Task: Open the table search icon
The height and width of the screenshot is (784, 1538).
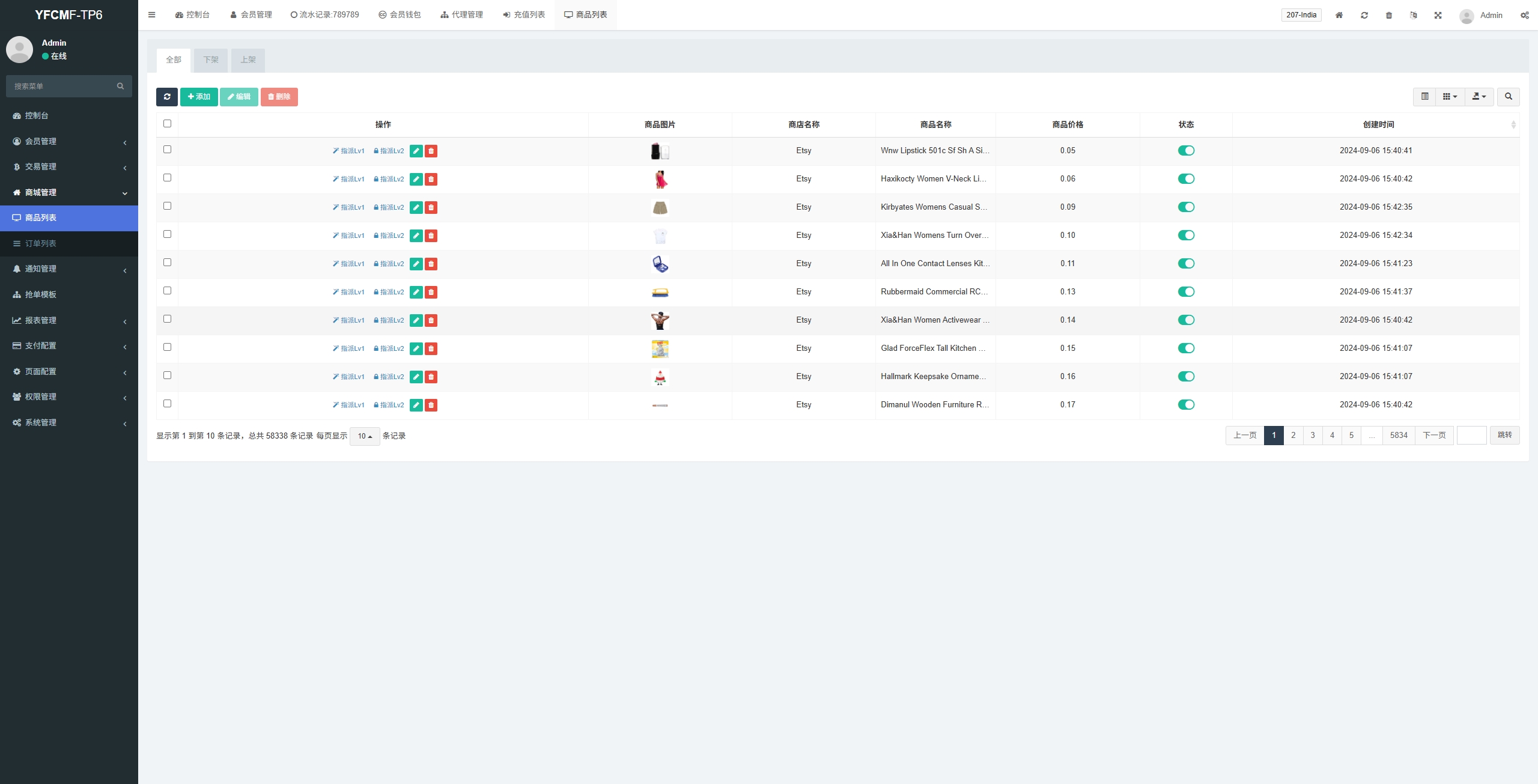Action: click(1508, 97)
